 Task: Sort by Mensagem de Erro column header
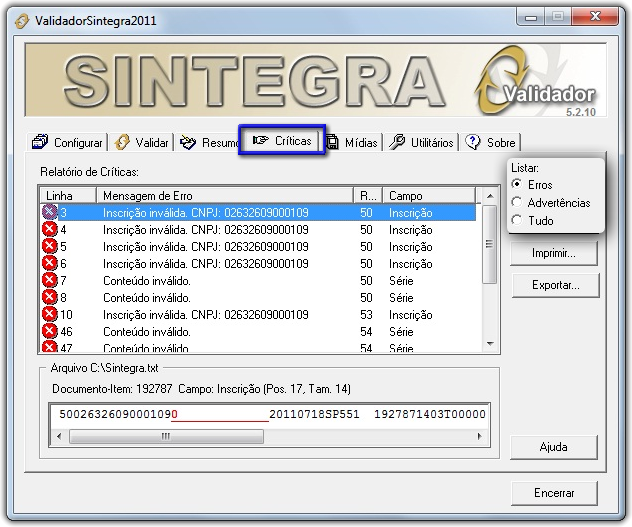225,196
